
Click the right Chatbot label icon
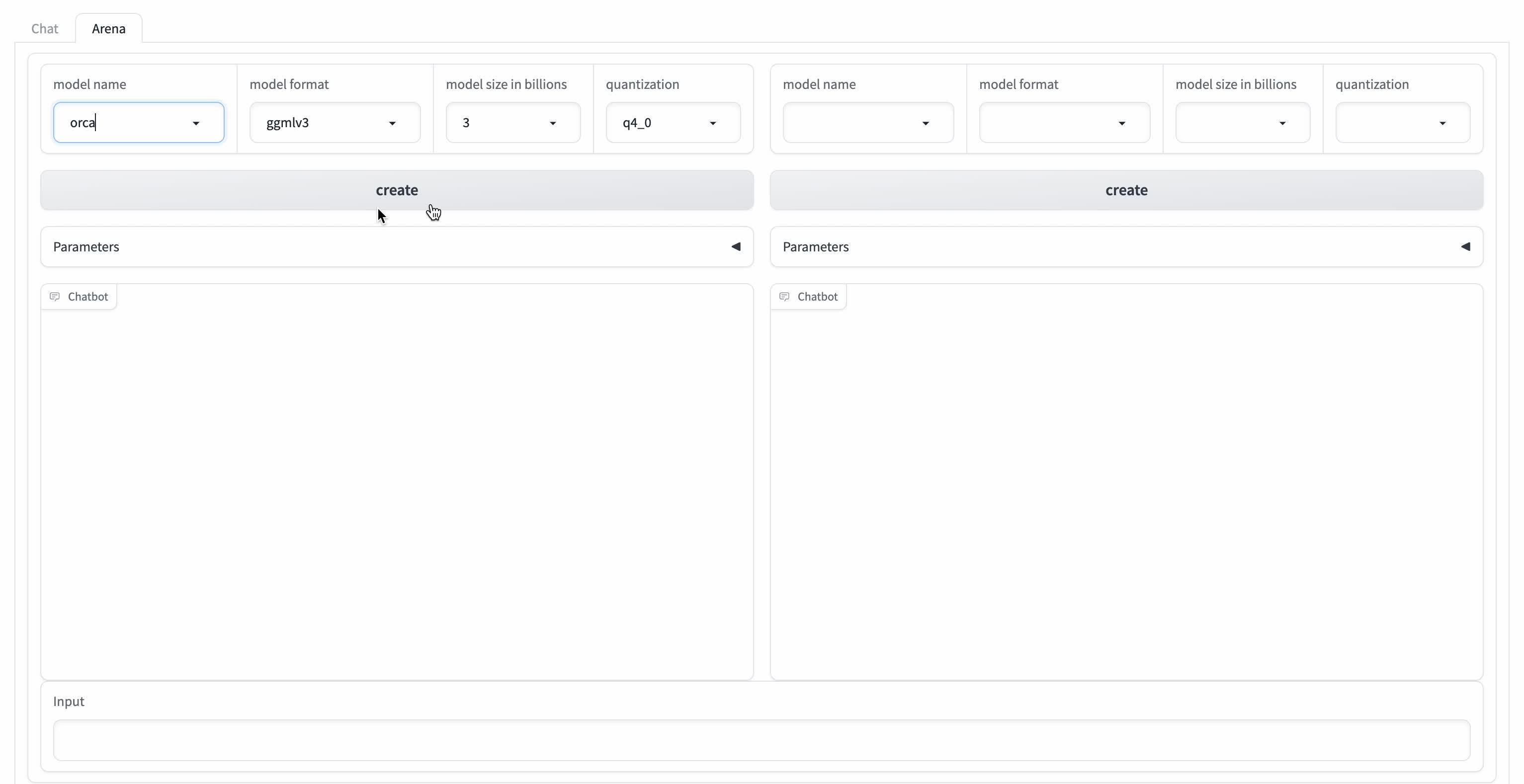coord(784,296)
